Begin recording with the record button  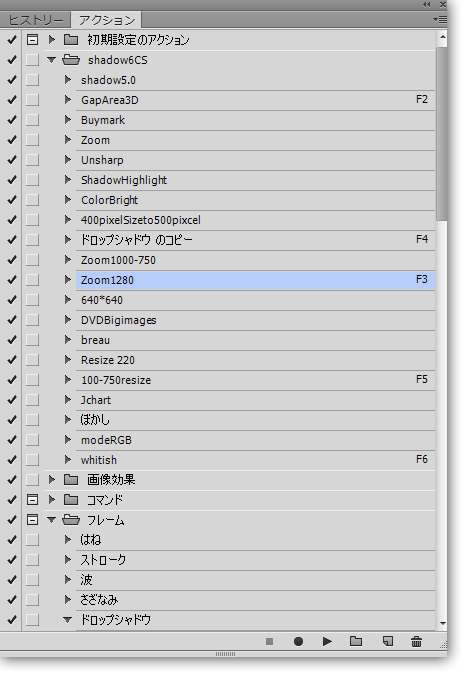coord(298,642)
